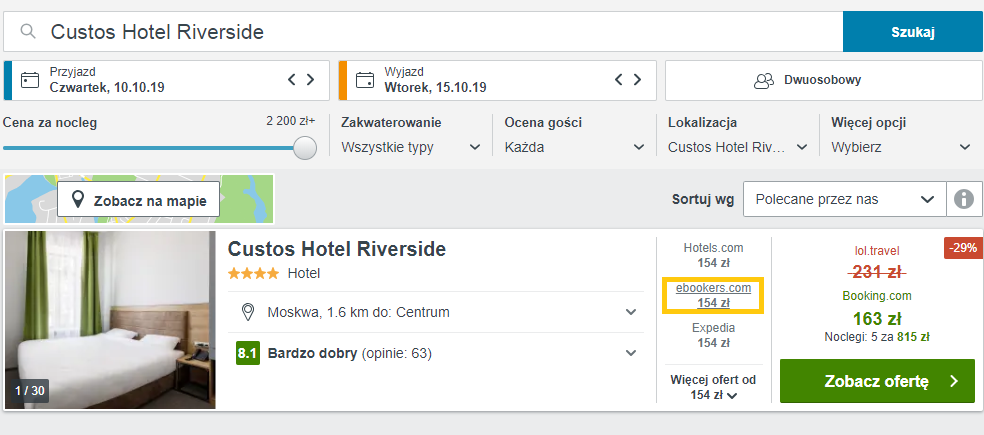Open Zobacz na mapie map view
The width and height of the screenshot is (984, 435).
point(139,199)
